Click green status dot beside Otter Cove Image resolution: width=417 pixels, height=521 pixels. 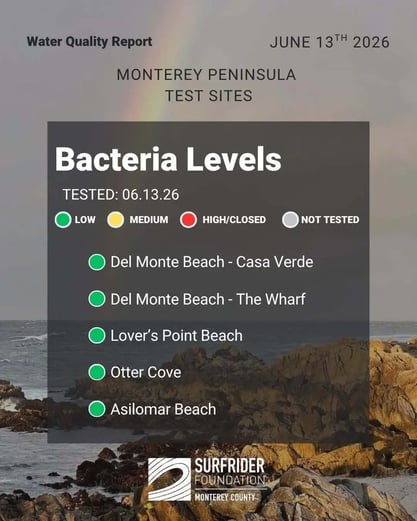click(97, 372)
